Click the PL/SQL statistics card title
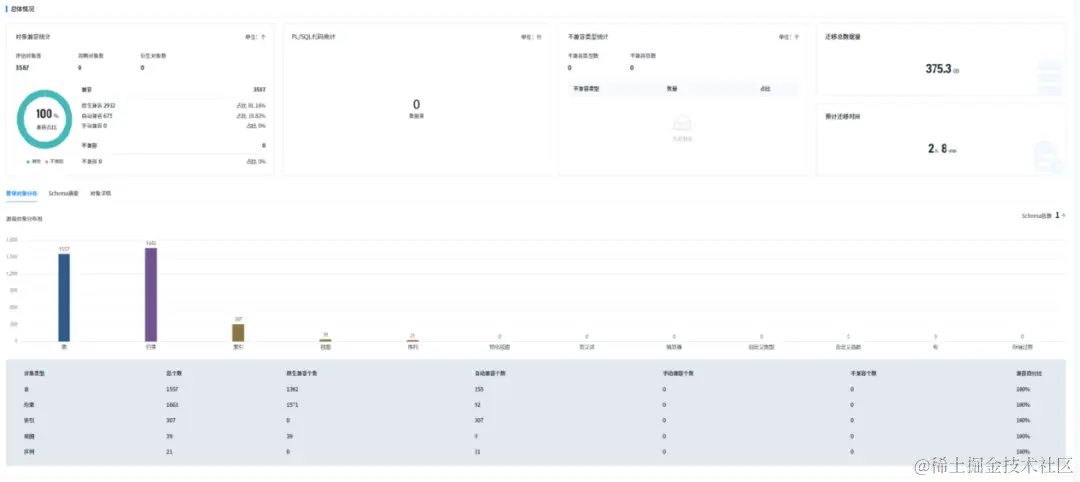Viewport: 1080px width, 482px height. coord(313,37)
